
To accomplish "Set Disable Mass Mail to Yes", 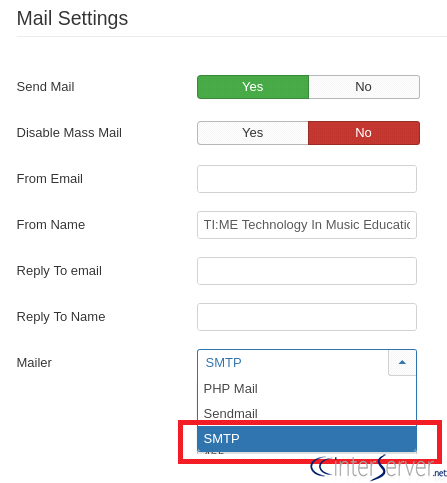I will tap(253, 133).
